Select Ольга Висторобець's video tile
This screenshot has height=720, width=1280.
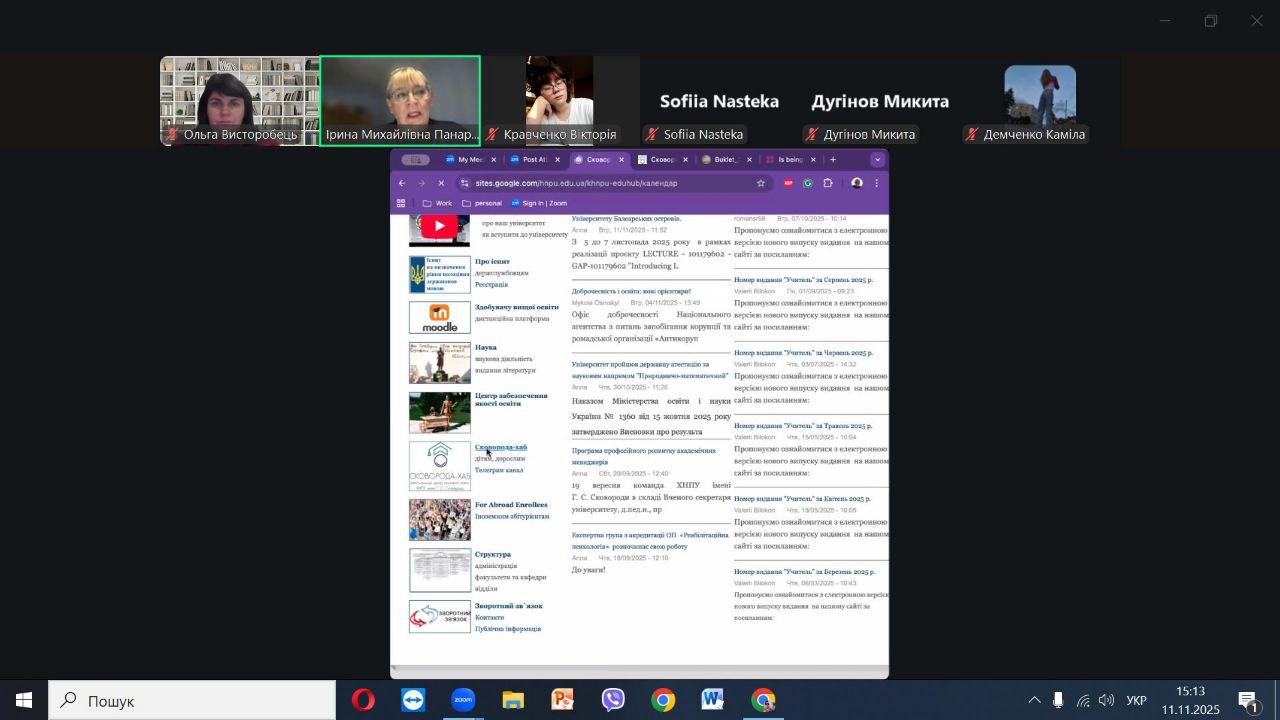tap(239, 100)
